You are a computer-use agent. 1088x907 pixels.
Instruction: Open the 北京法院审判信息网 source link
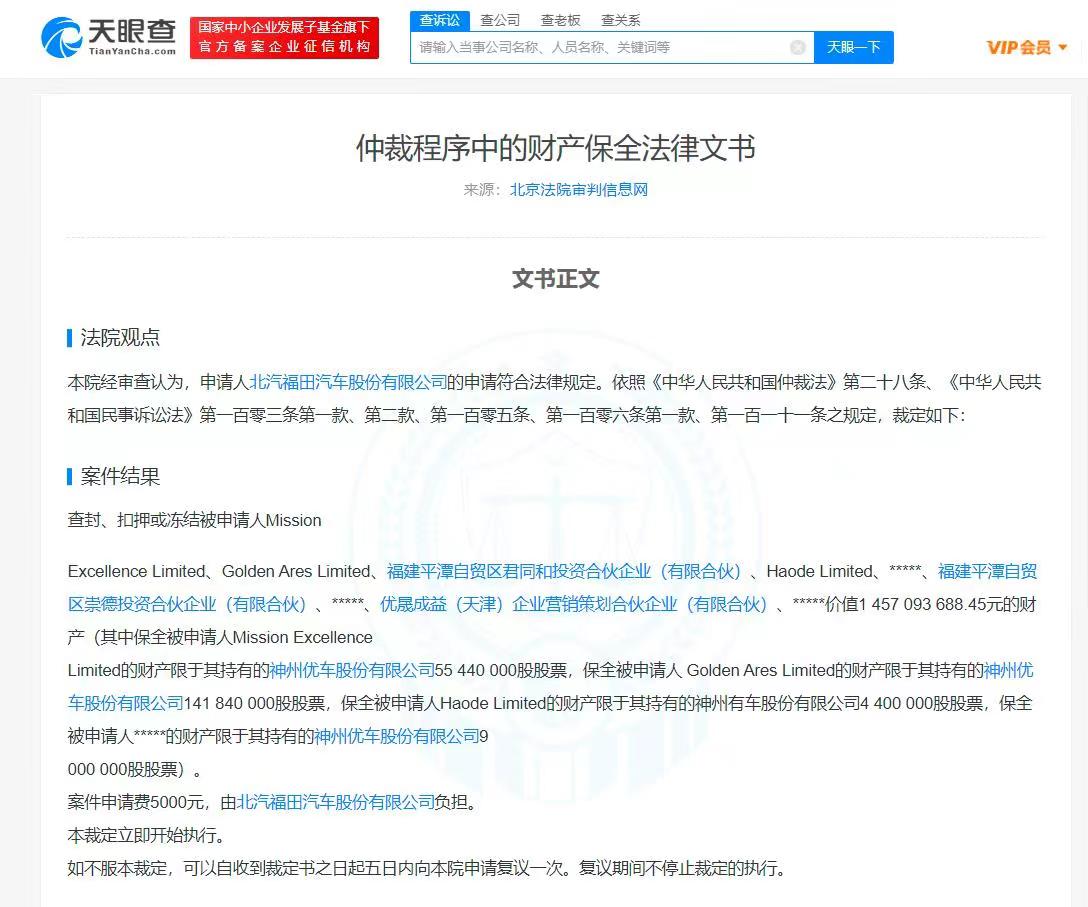point(579,189)
